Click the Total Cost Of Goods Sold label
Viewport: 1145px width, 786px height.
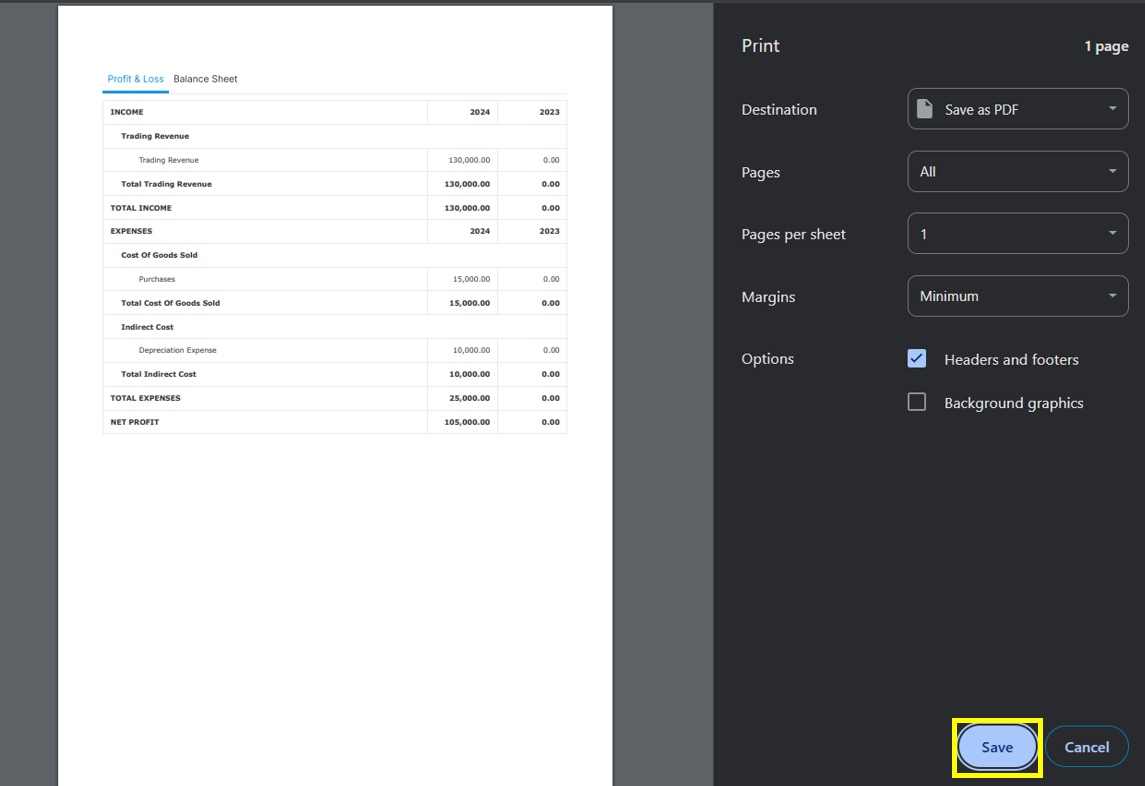[170, 303]
